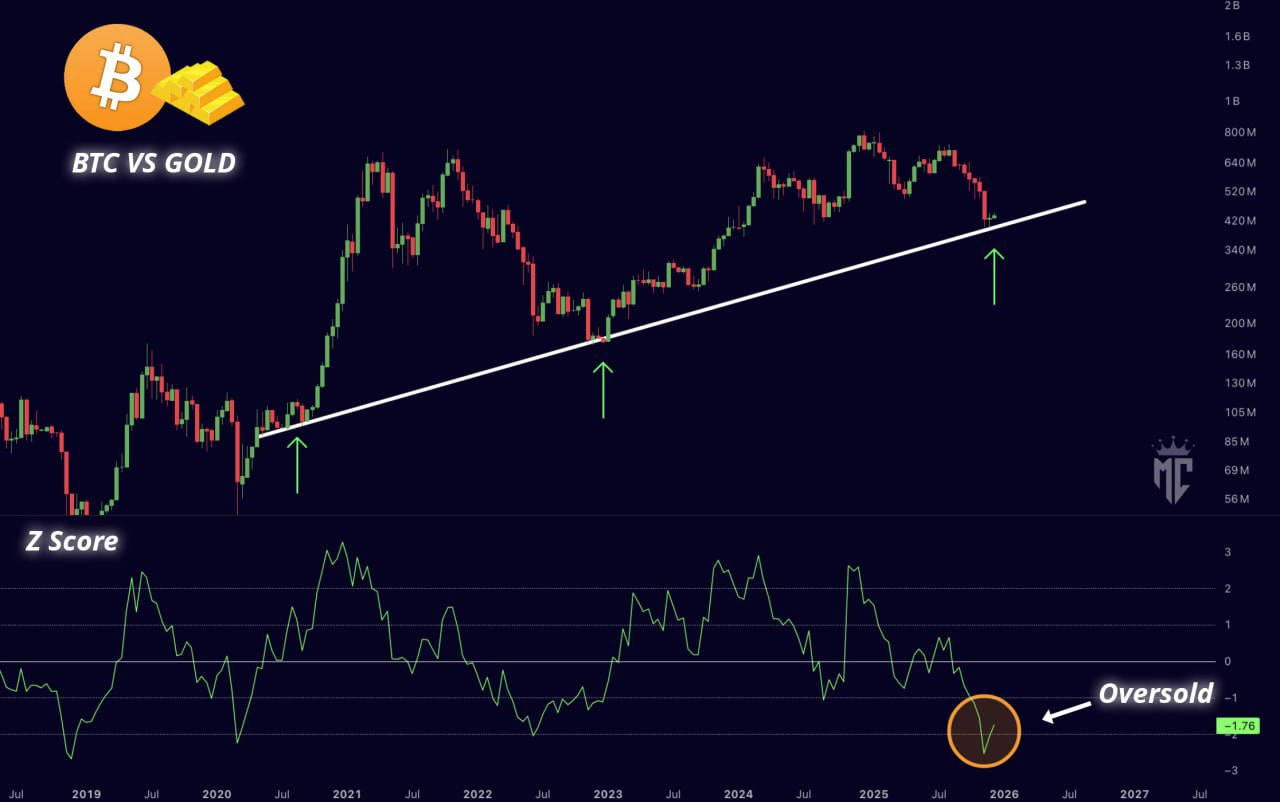Click the orange Bitcoin logo icon
This screenshot has height=802, width=1280.
[x=117, y=78]
